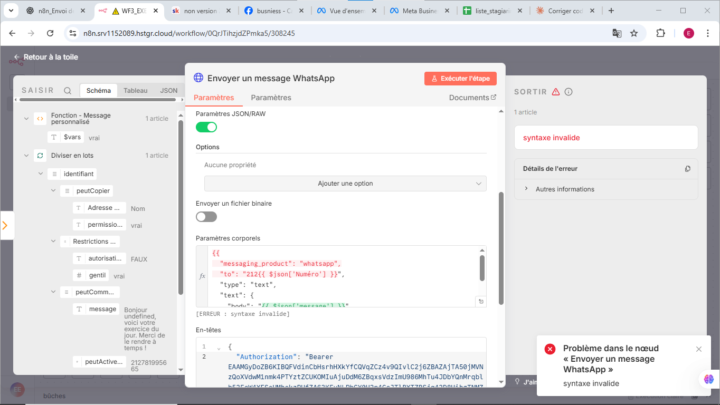Viewport: 720px width, 405px height.
Task: Open the second Paramètres tab
Action: click(x=271, y=97)
